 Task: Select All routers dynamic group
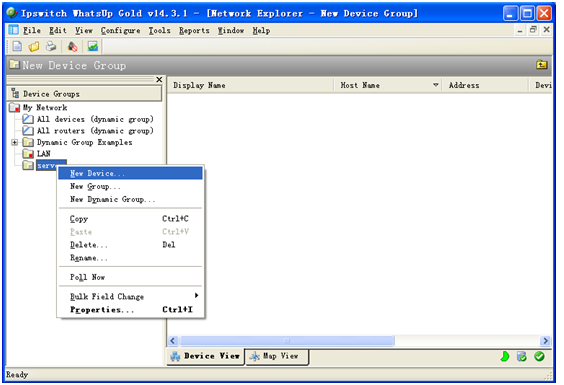point(95,131)
